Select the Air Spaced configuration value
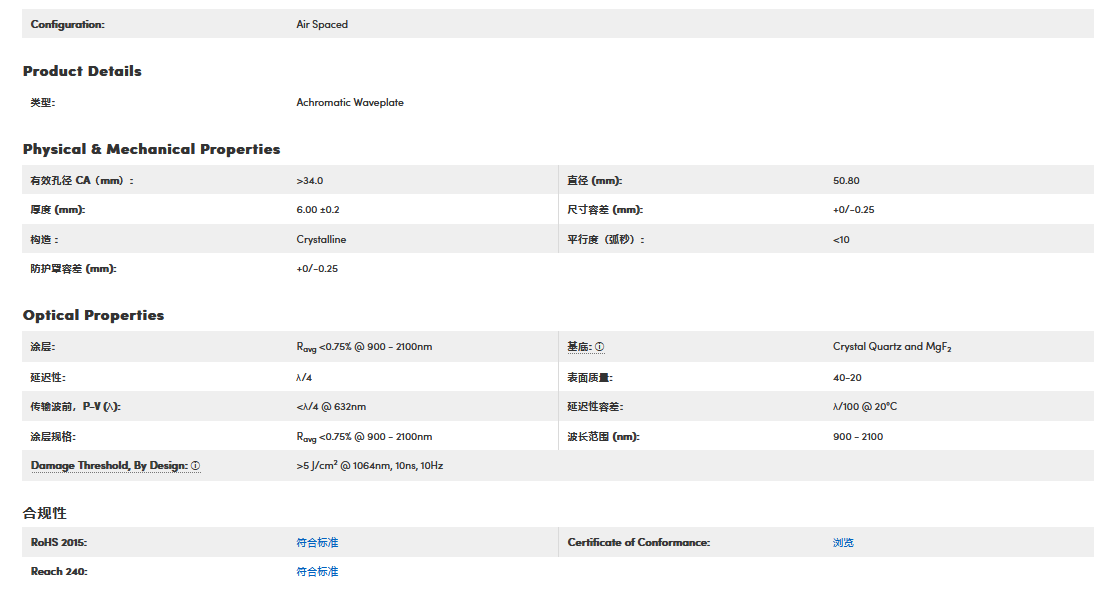The width and height of the screenshot is (1101, 603). (322, 24)
